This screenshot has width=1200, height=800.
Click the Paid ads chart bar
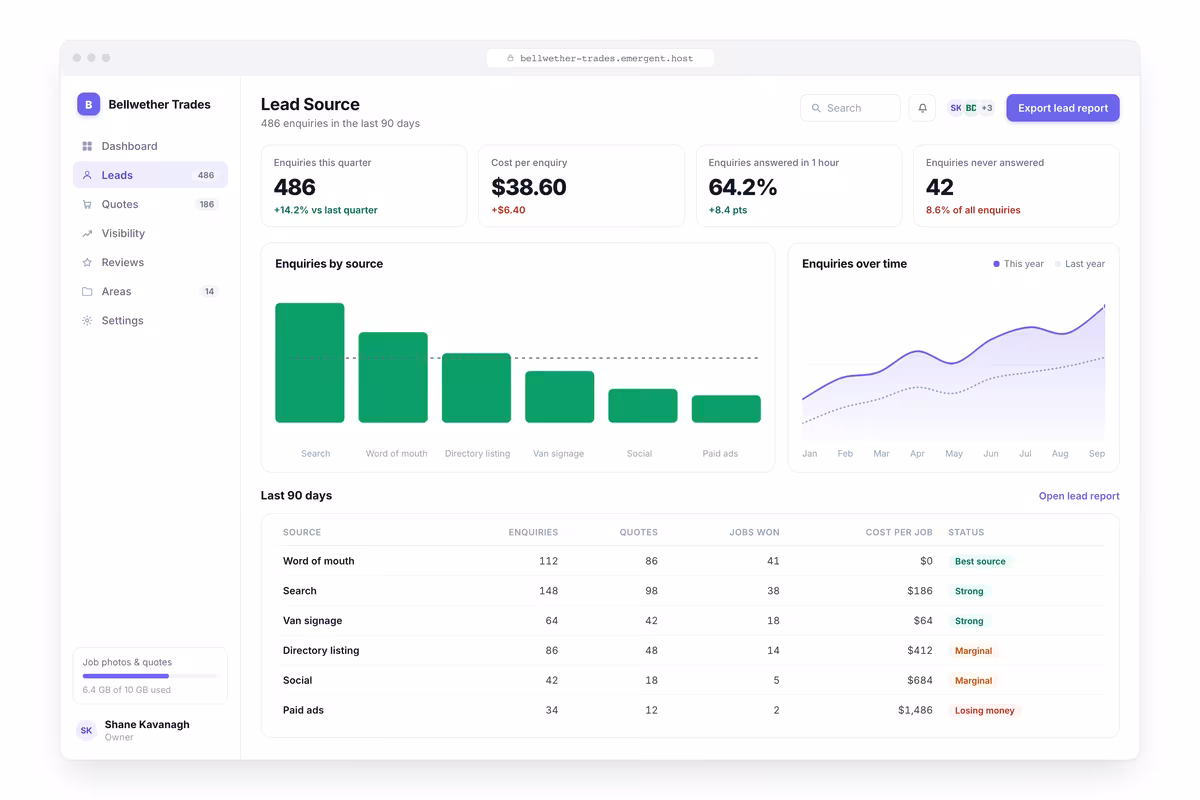click(x=726, y=409)
